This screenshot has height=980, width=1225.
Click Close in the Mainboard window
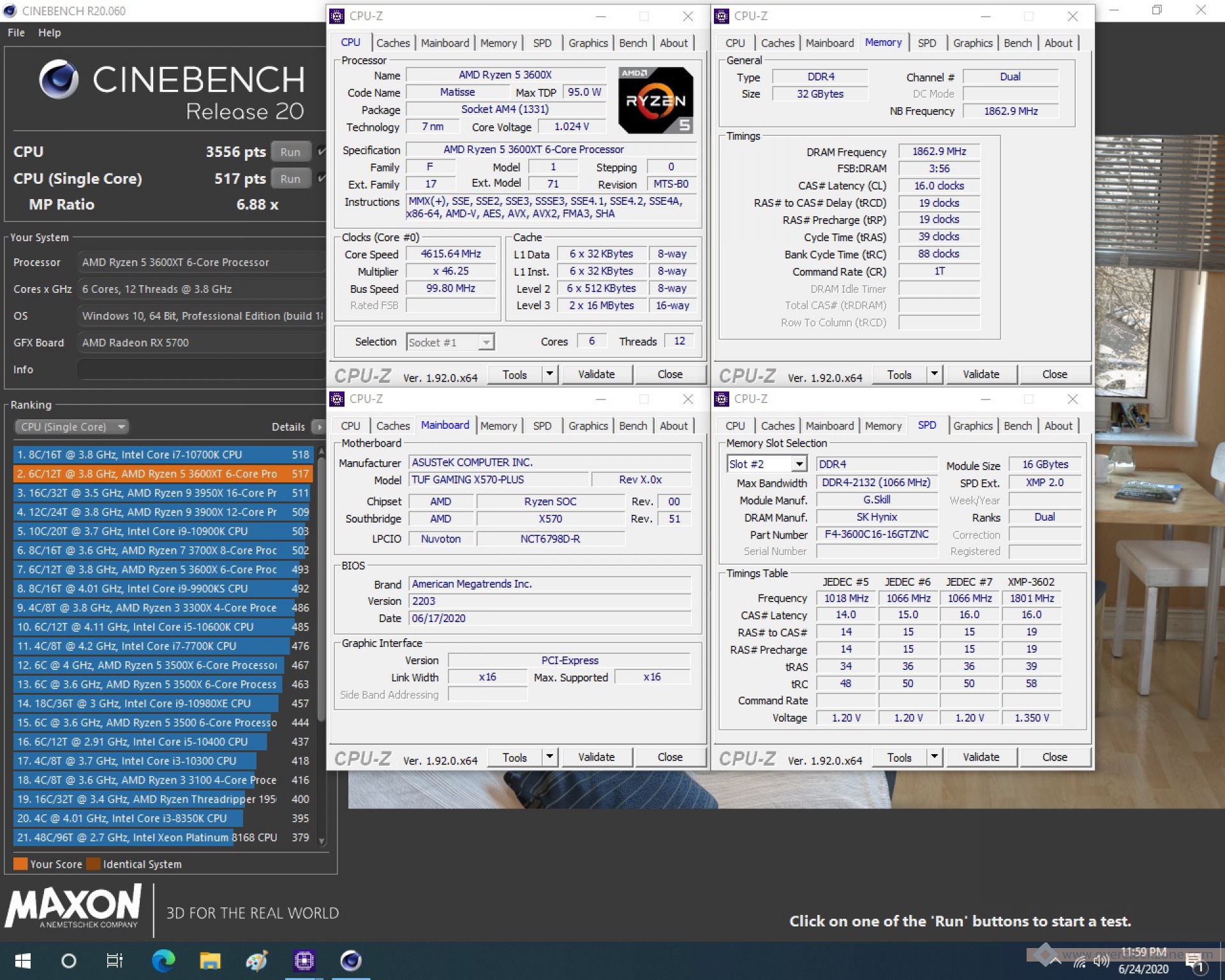point(670,757)
